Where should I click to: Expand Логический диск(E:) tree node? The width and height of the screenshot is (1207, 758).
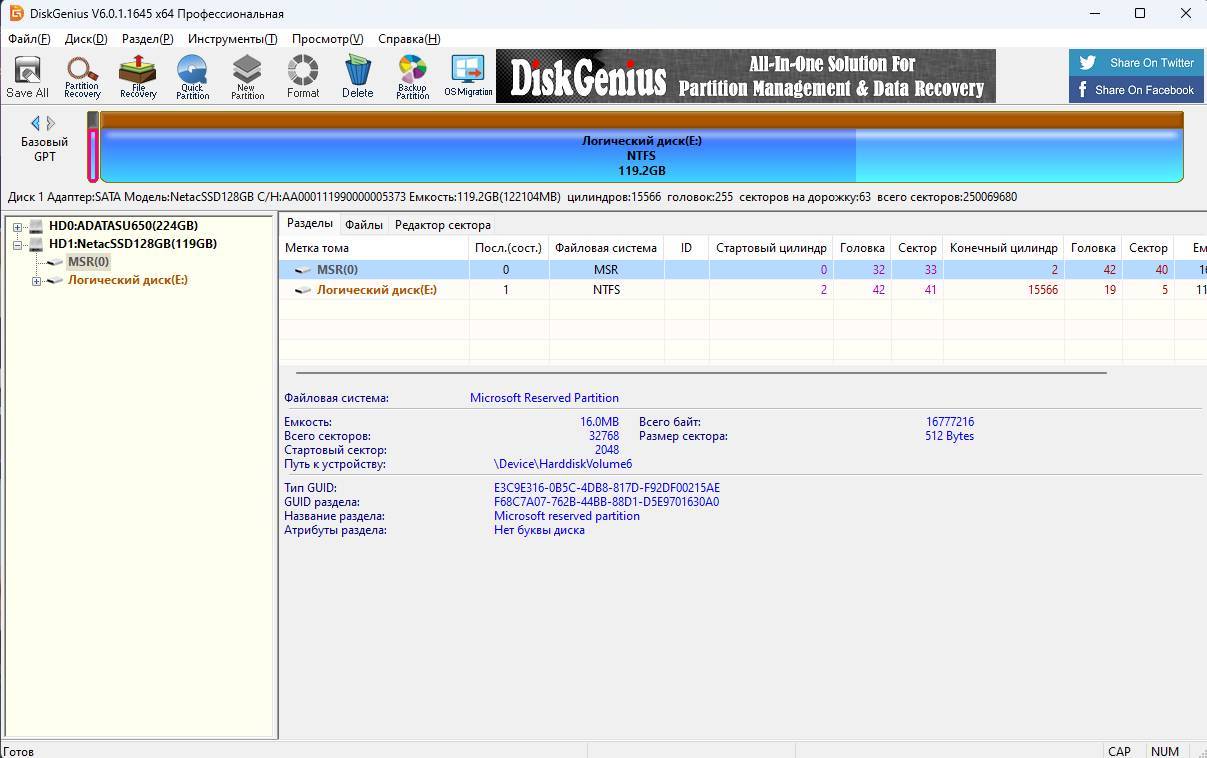click(x=36, y=281)
